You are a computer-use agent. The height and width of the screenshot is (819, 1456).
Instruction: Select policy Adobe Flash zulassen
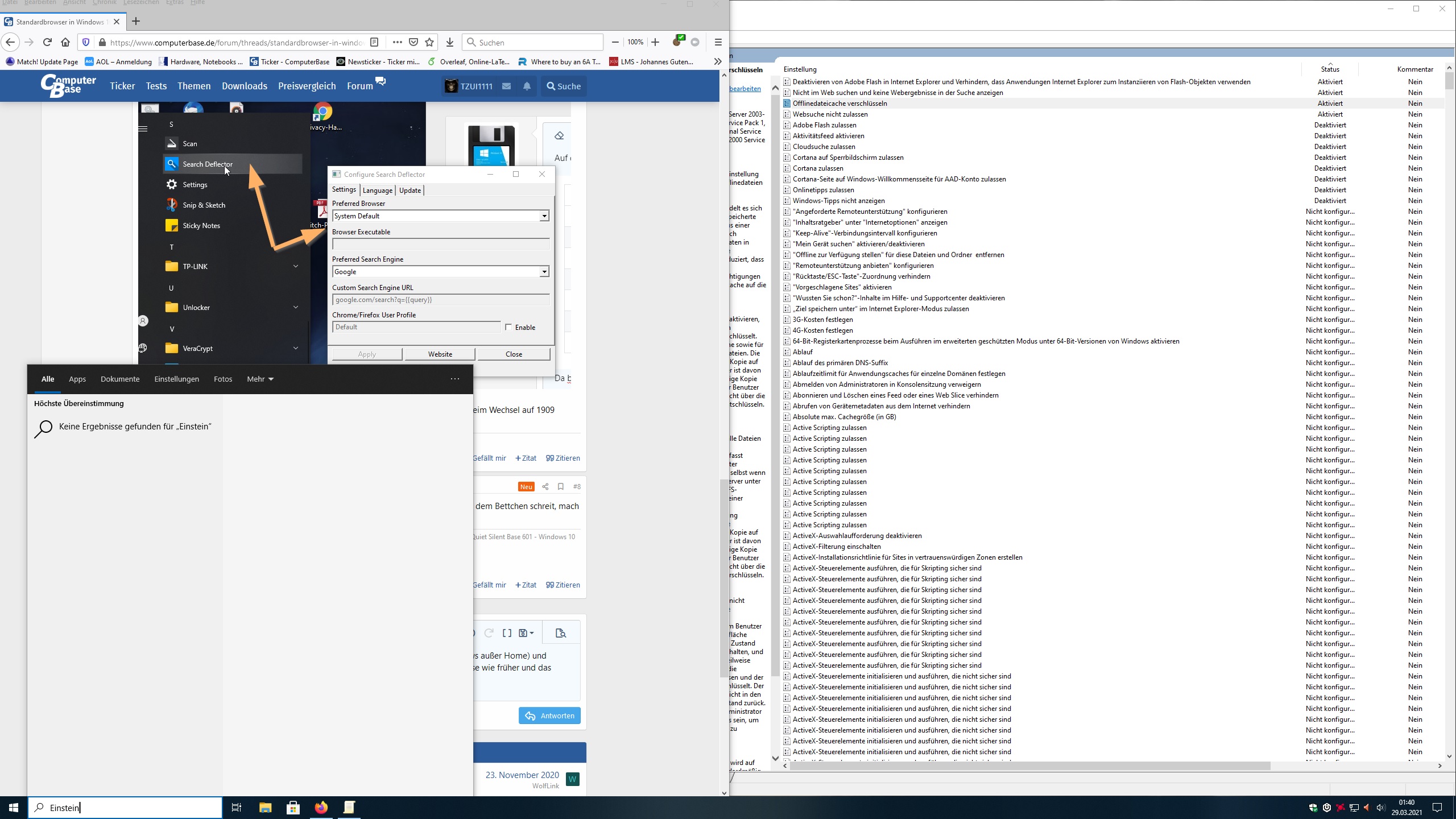point(824,125)
